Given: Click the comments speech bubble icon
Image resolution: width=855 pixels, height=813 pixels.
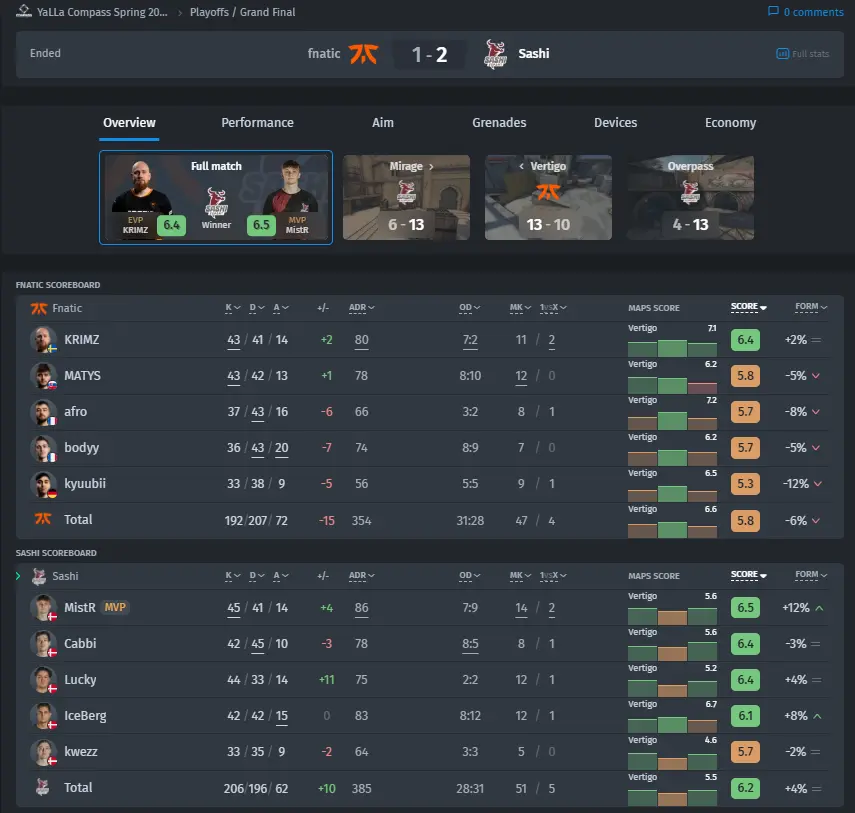Looking at the screenshot, I should (x=773, y=11).
